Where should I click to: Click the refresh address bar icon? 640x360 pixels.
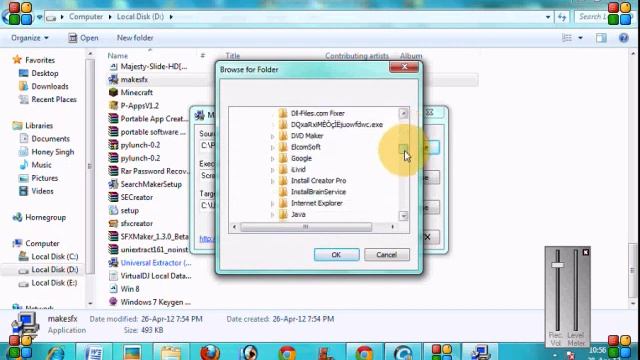(x=562, y=17)
